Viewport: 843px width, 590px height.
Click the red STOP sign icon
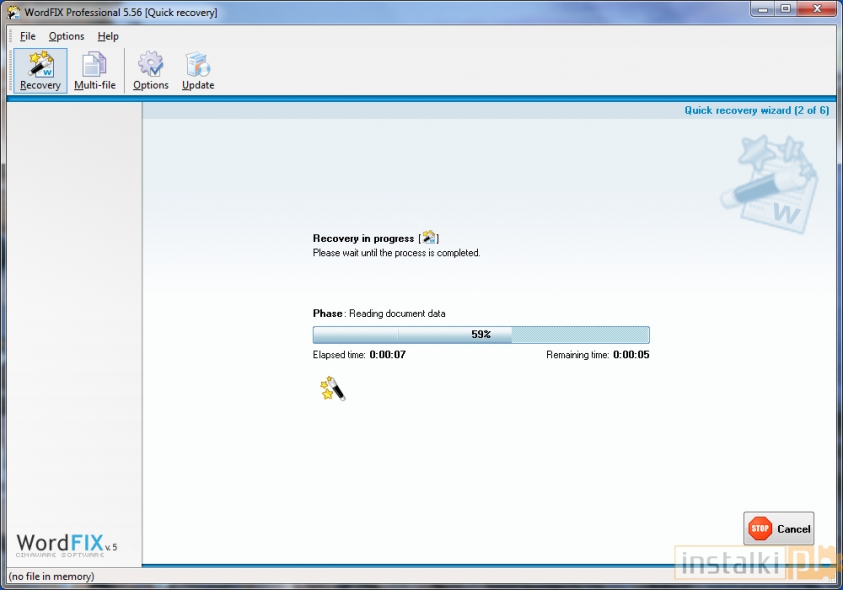[760, 528]
